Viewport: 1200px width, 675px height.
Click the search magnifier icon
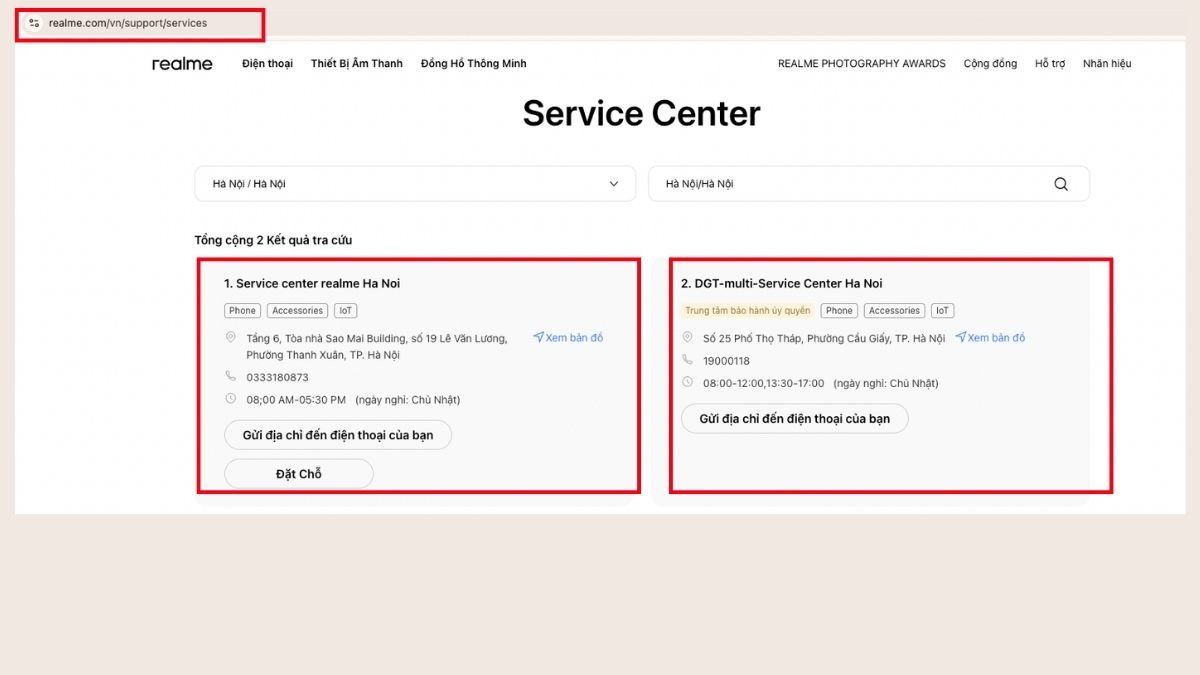point(1061,184)
